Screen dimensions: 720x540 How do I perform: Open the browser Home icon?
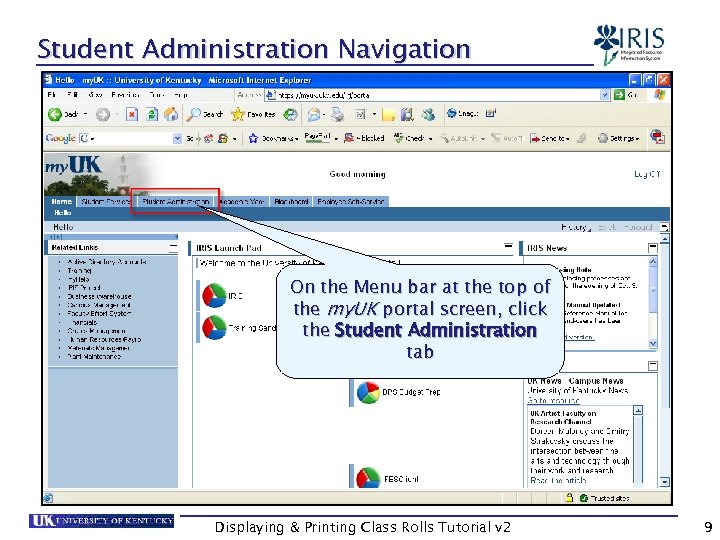(x=171, y=114)
